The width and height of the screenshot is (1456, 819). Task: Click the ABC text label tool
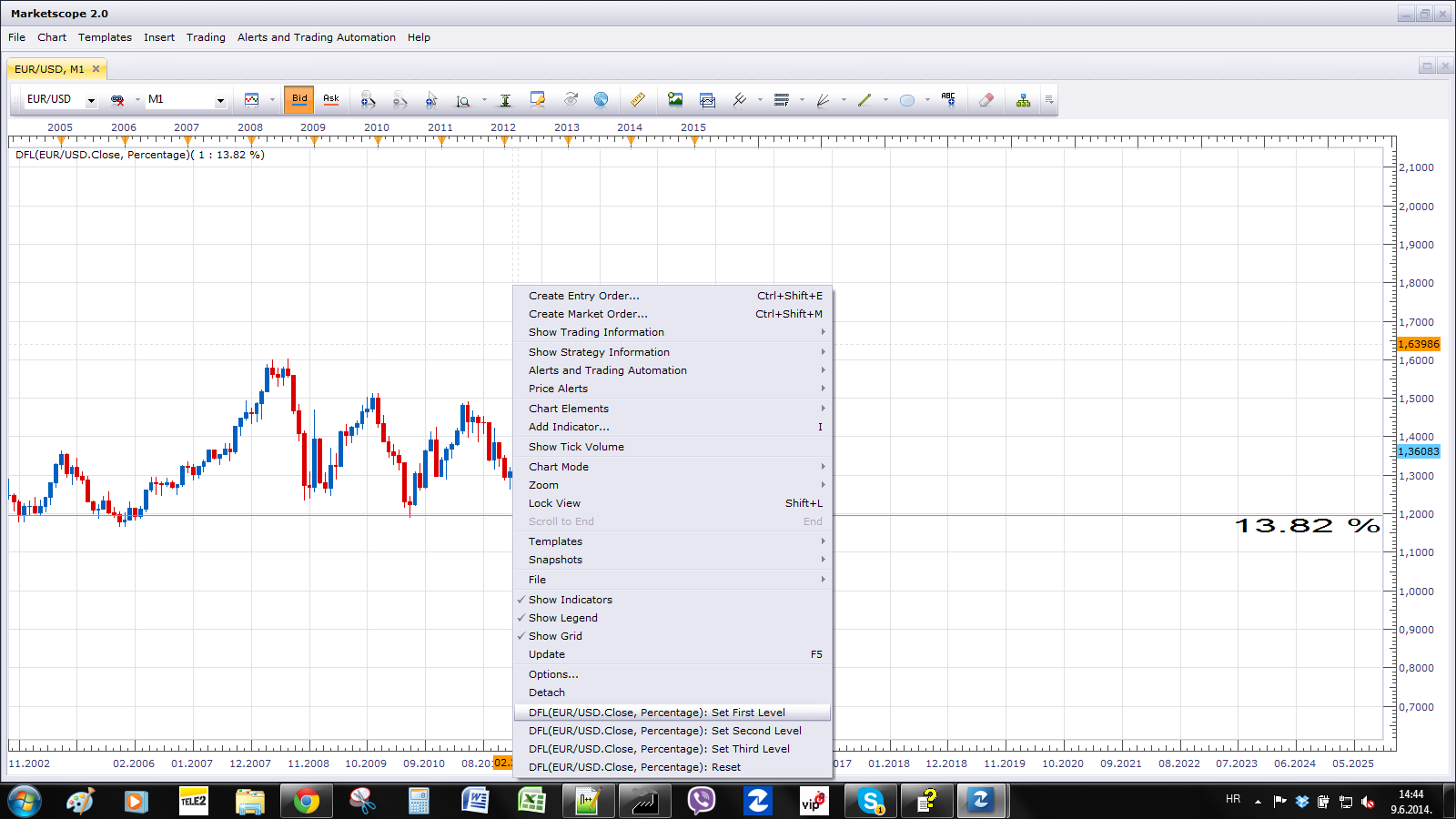click(948, 99)
